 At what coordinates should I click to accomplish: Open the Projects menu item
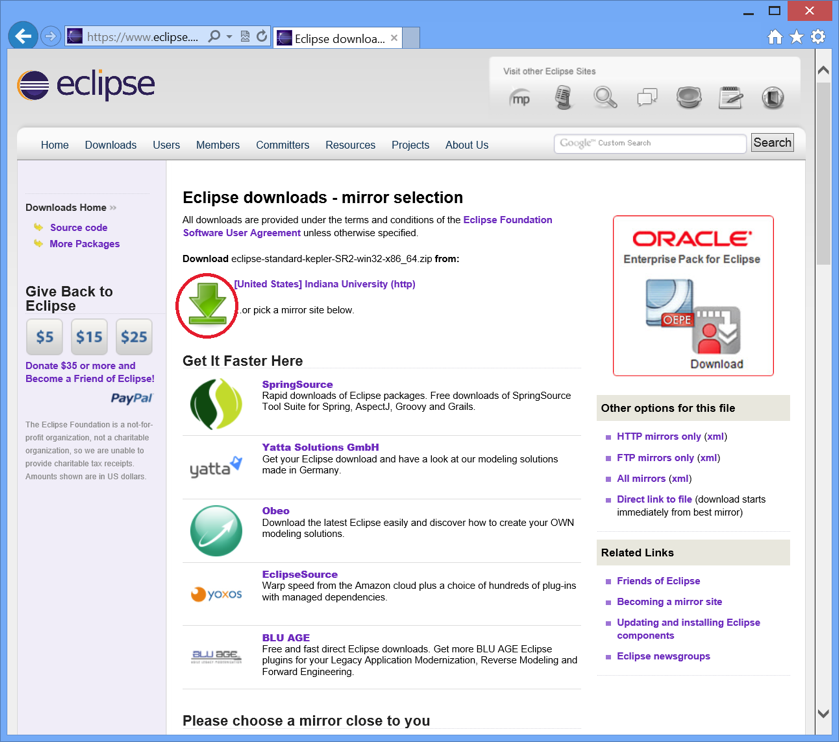pos(410,145)
